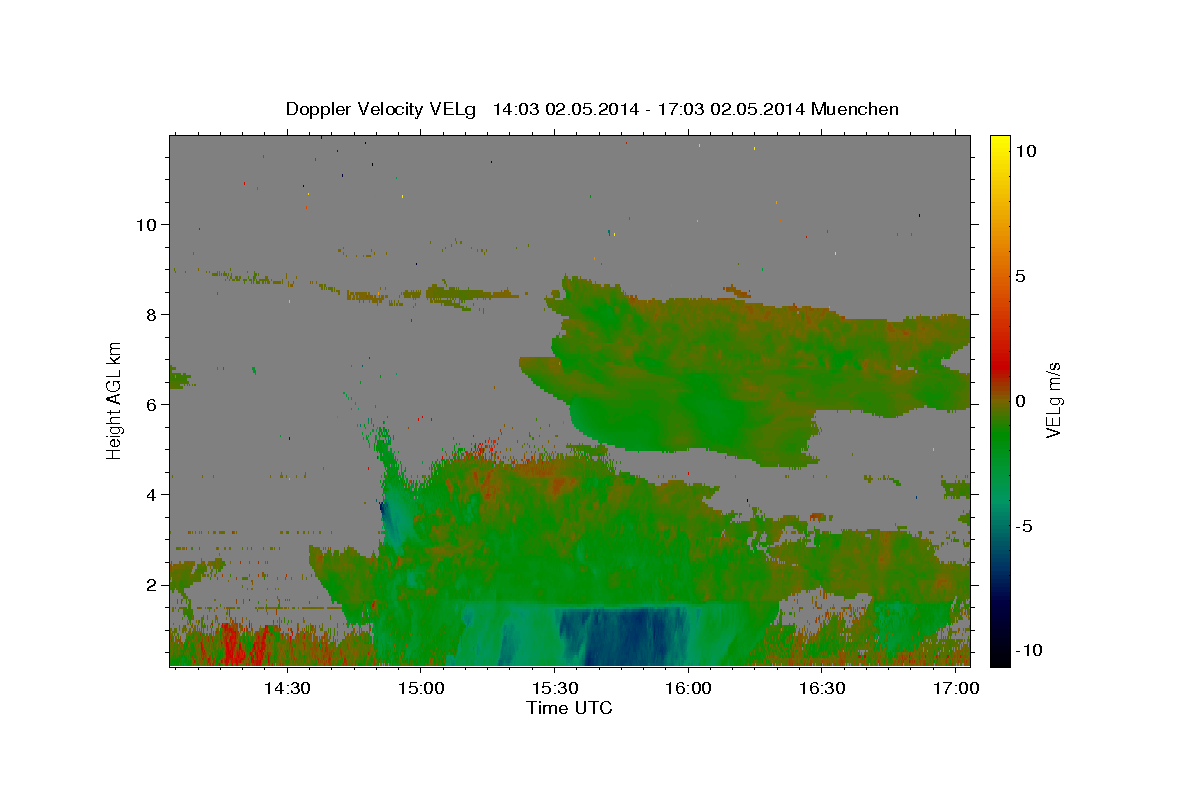Screen dimensions: 1200x800
Task: Click the 15:30 time tick label
Action: click(x=555, y=689)
